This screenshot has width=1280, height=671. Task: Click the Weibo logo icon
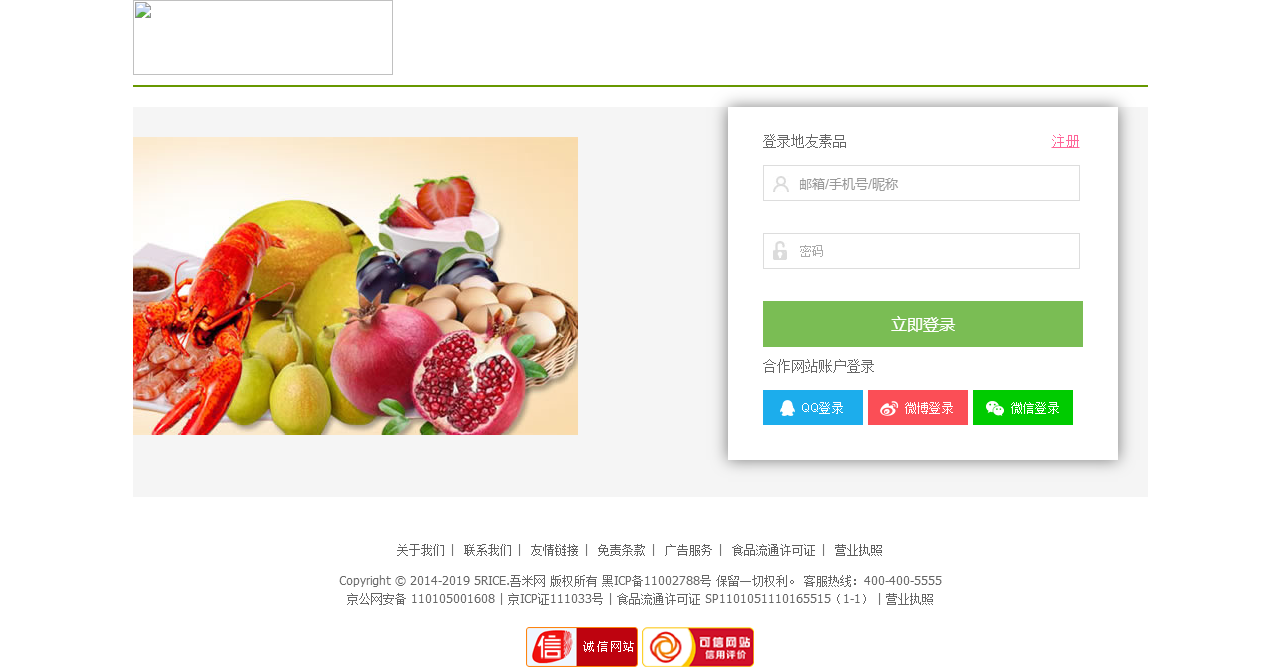point(889,408)
